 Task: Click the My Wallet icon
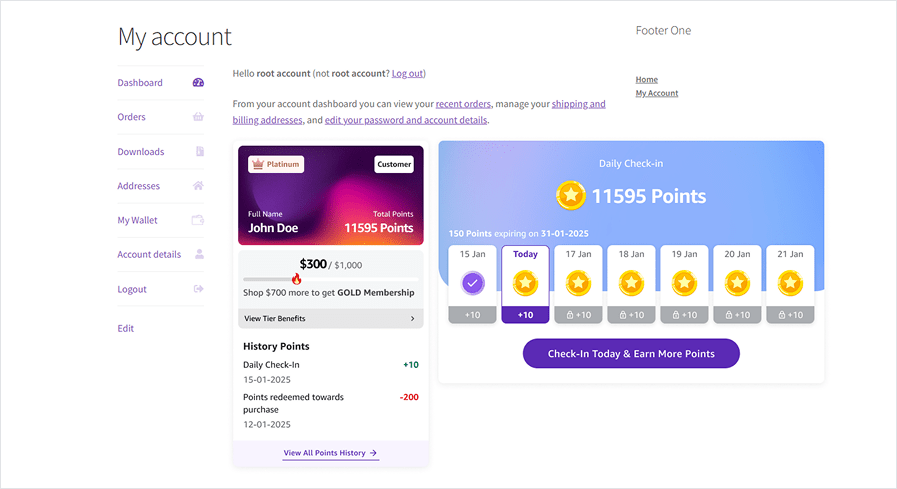click(x=198, y=220)
